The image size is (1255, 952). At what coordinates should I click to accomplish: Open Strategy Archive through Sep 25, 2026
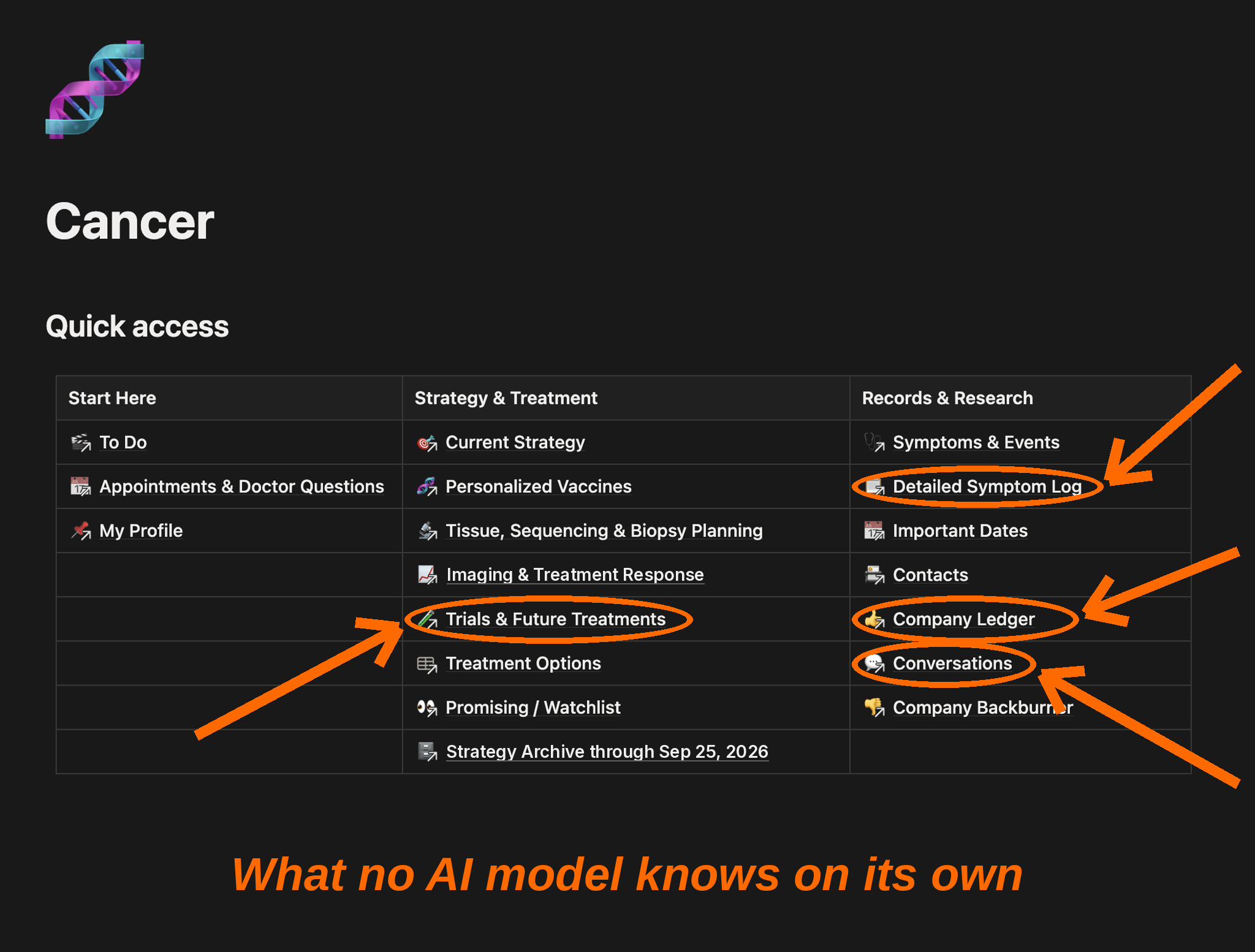point(607,752)
